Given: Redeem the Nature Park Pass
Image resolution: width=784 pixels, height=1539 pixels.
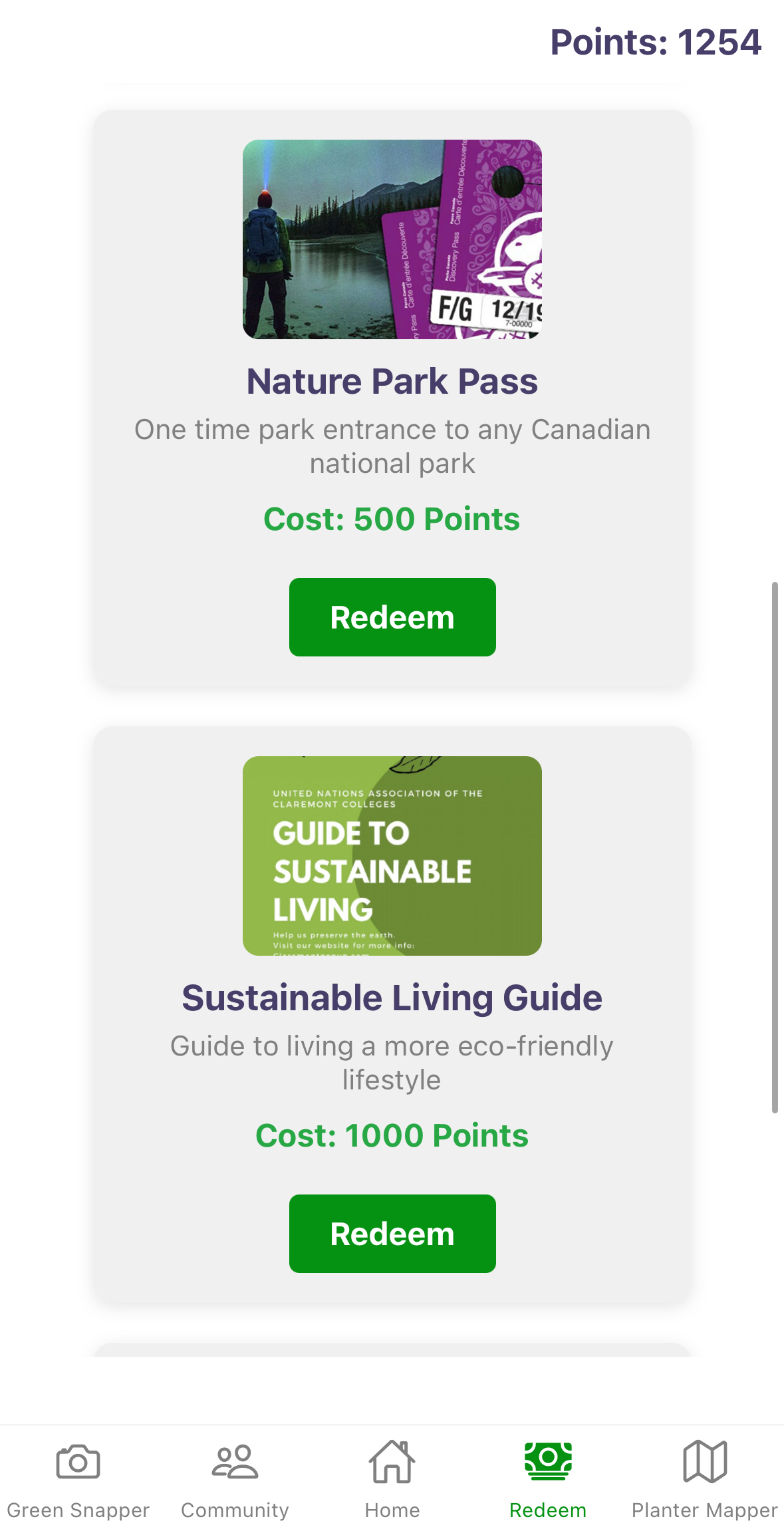Looking at the screenshot, I should tap(392, 617).
